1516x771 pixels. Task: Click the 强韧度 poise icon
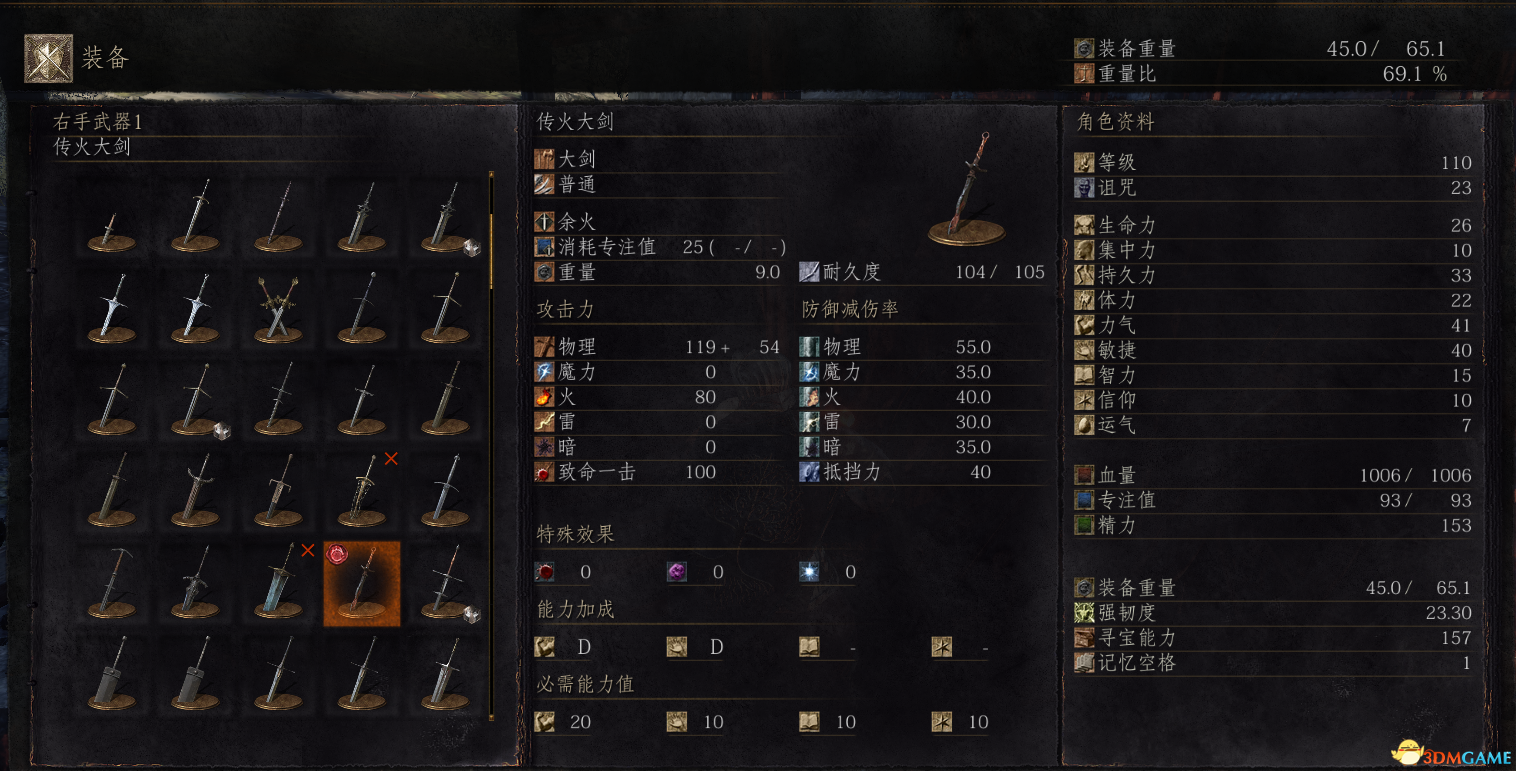pyautogui.click(x=1084, y=612)
